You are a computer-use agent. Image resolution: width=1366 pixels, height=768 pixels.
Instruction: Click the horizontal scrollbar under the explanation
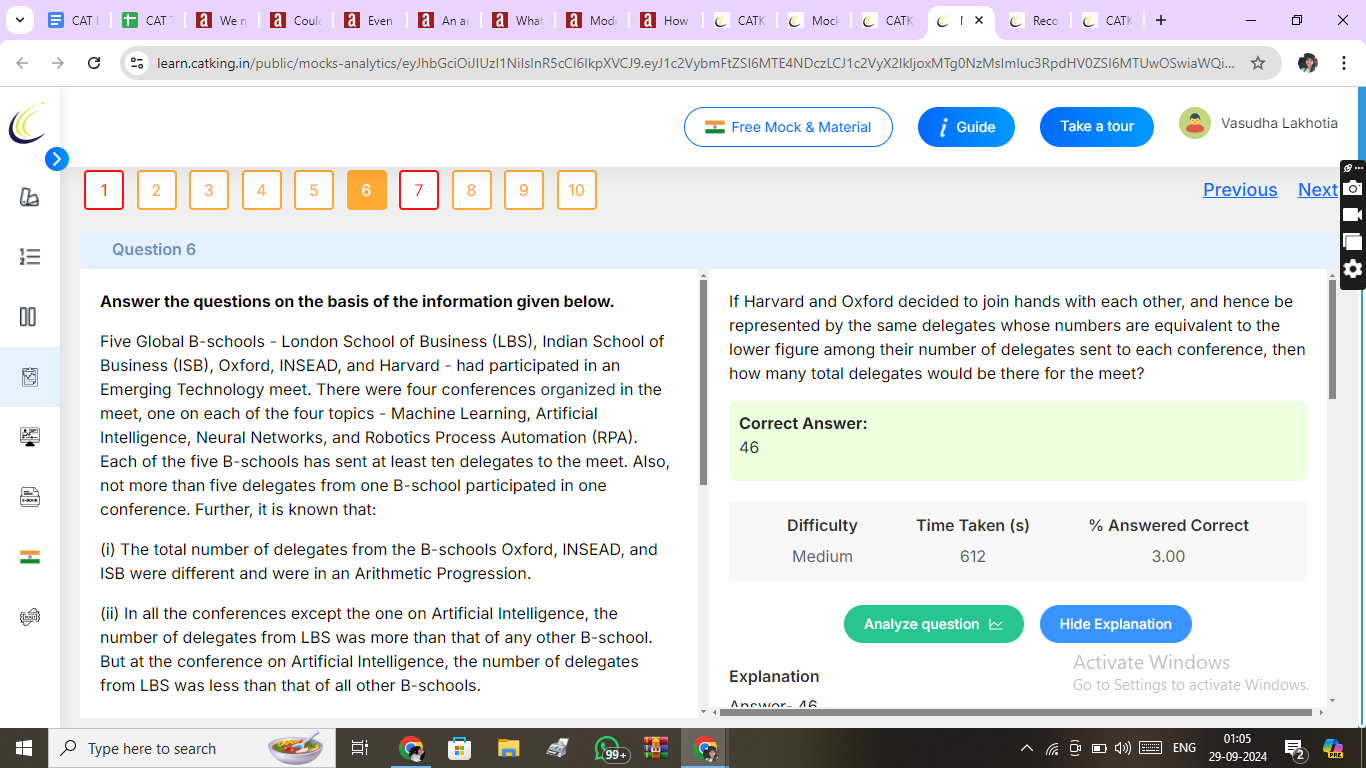(1016, 712)
